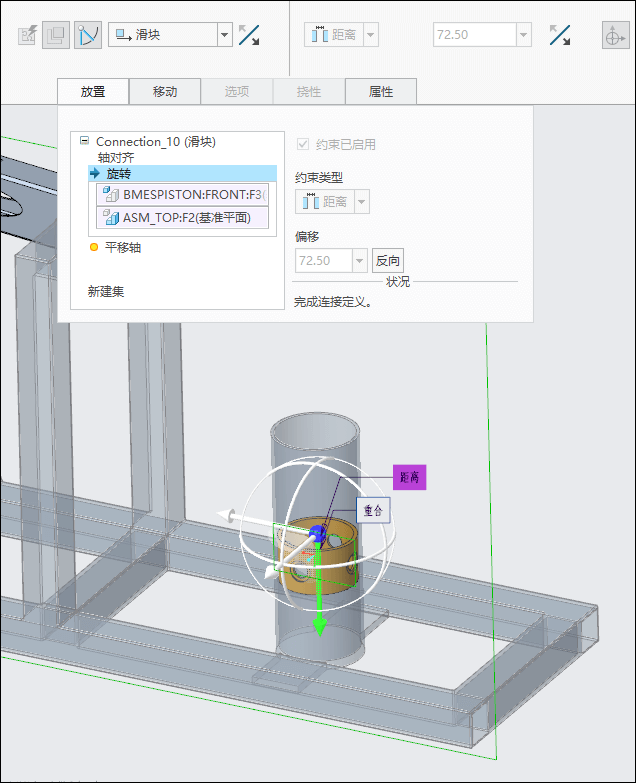Click the assembly icon beside ASM_TOP:F2
The width and height of the screenshot is (636, 783).
tap(111, 217)
